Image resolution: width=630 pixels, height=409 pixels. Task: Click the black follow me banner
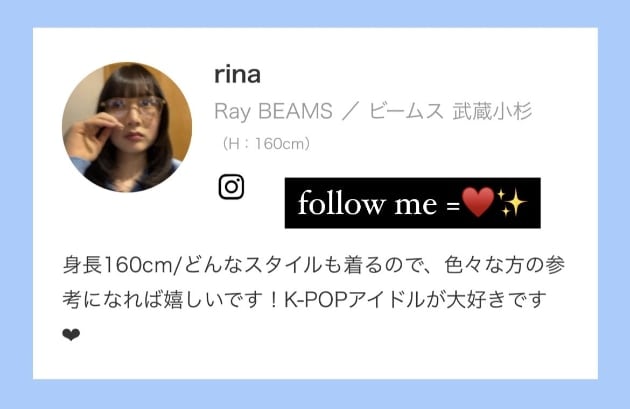[x=413, y=203]
